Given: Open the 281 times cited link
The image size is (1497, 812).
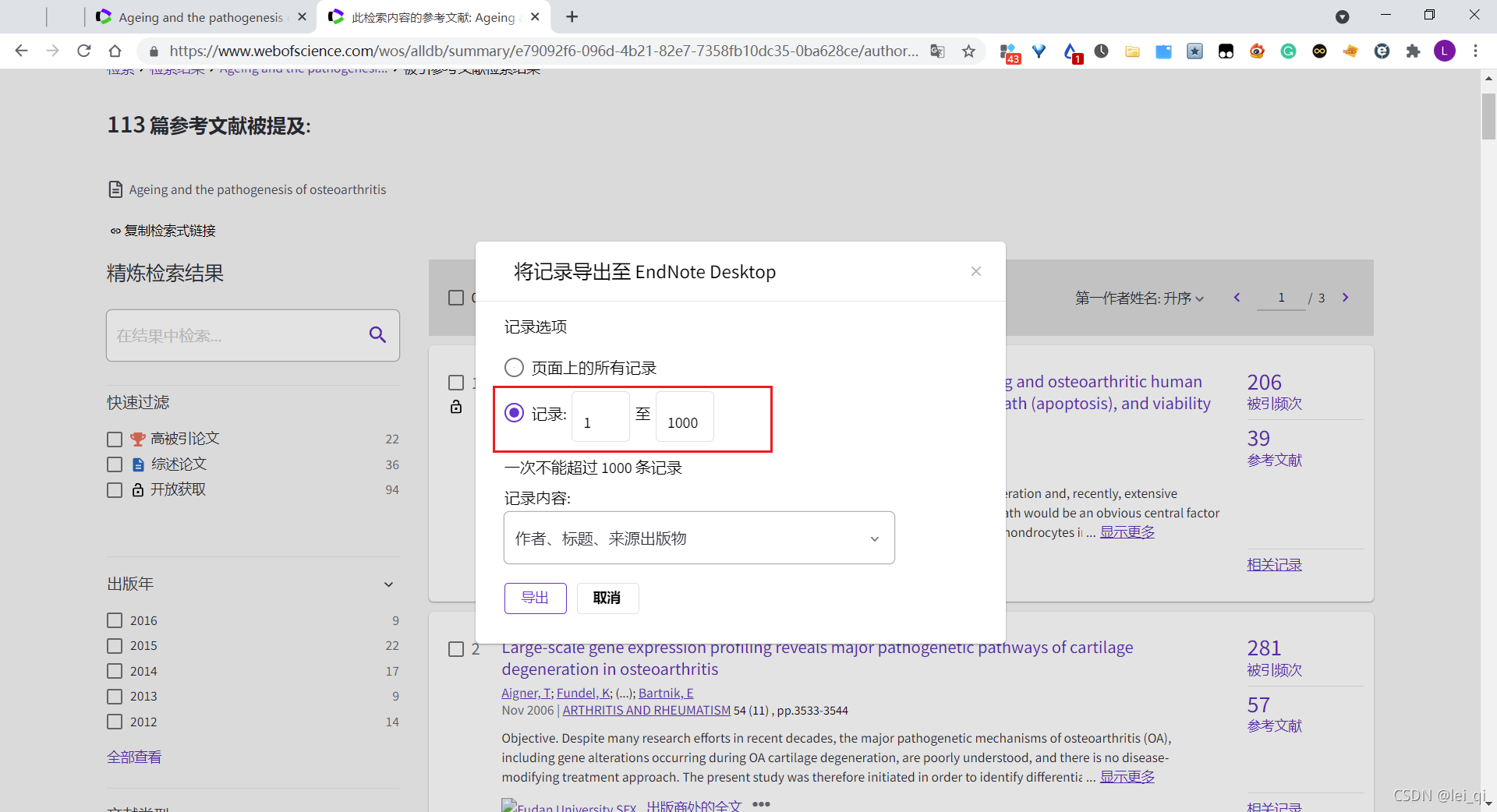Looking at the screenshot, I should [1264, 648].
